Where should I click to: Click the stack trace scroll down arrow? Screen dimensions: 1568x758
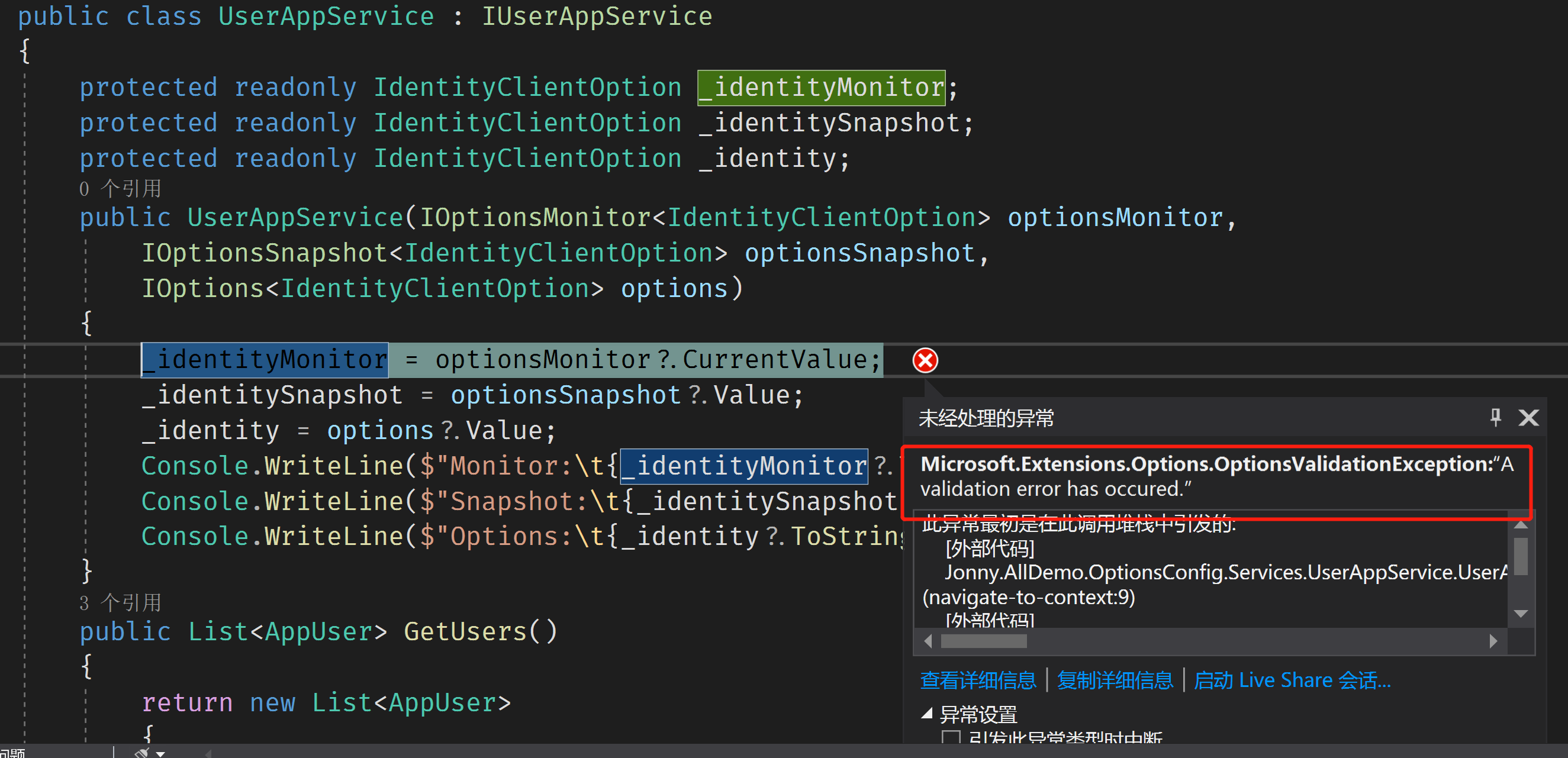tap(1521, 613)
